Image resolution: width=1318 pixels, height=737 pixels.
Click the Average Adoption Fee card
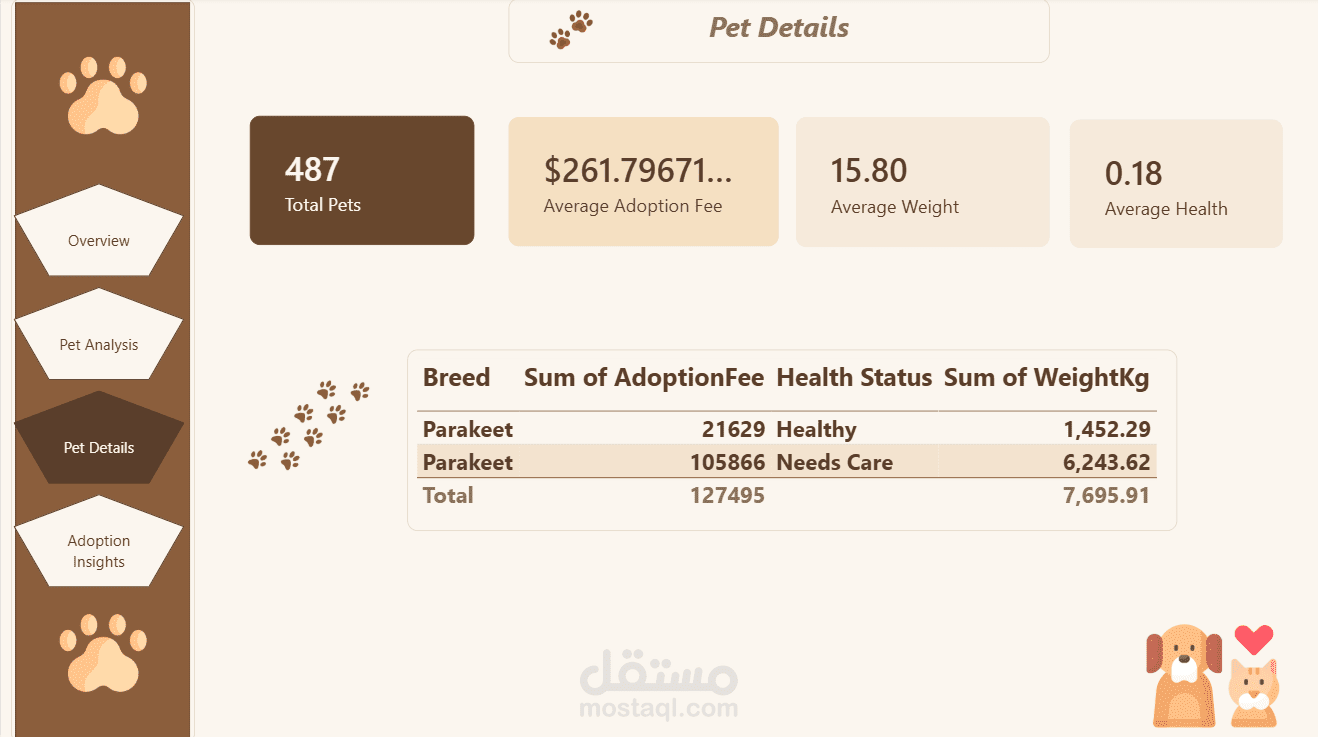[643, 181]
